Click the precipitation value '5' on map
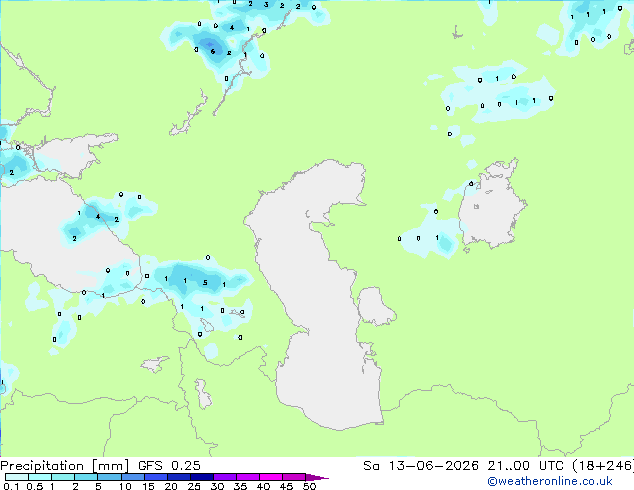634x490 pixels. [205, 283]
